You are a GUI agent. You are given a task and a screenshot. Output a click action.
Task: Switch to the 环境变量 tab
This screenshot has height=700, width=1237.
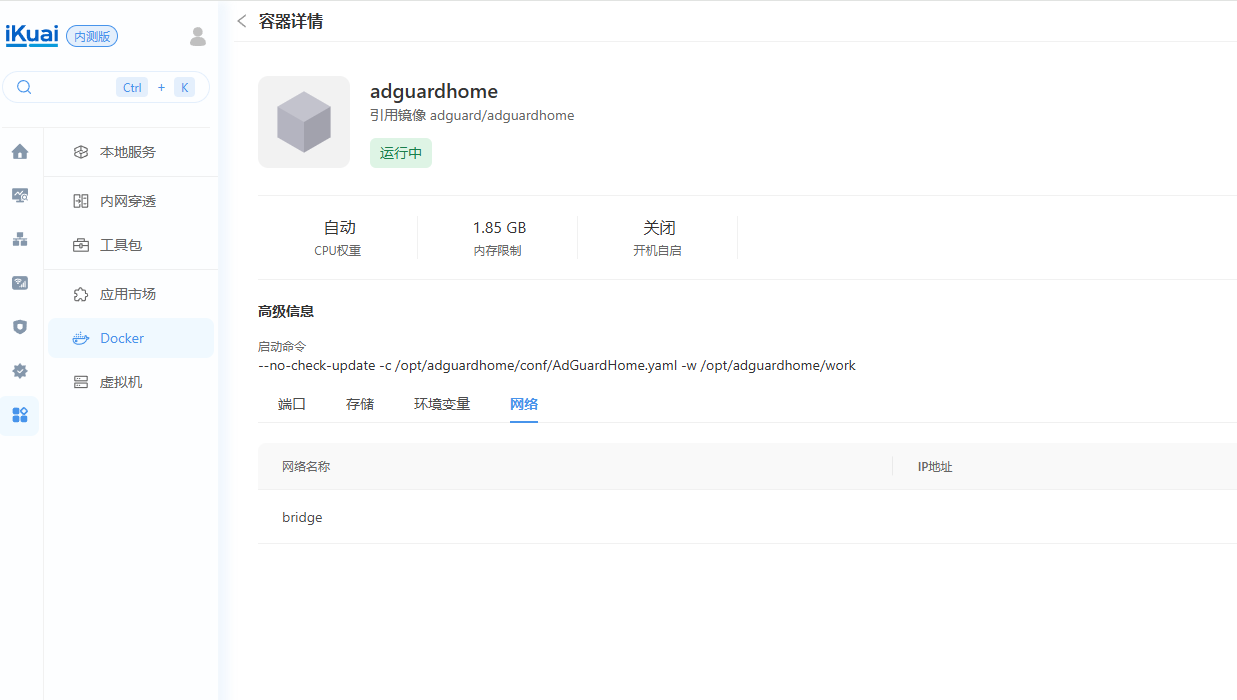pos(442,404)
